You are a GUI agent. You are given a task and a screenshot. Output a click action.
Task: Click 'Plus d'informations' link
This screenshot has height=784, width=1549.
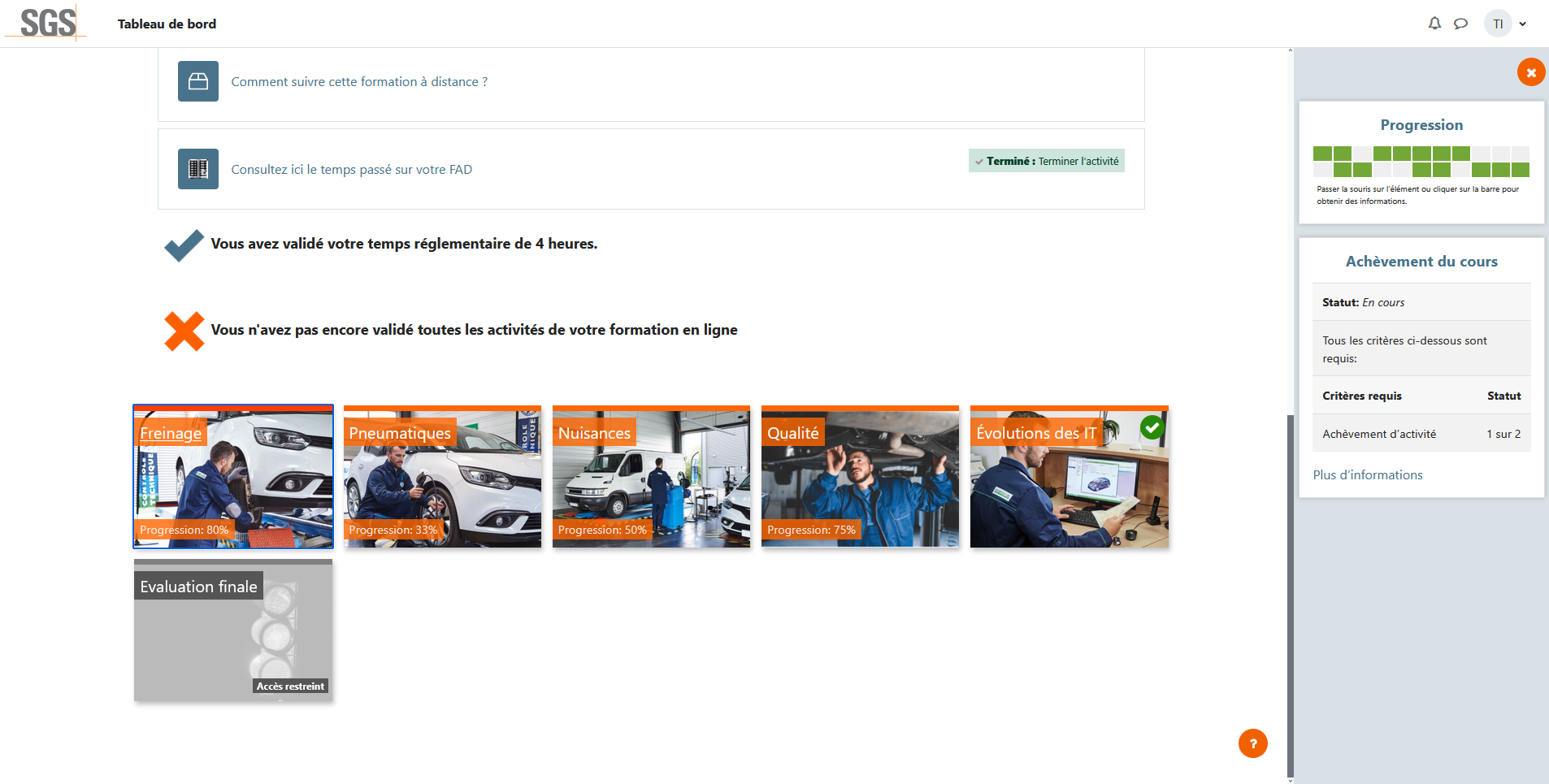pyautogui.click(x=1368, y=474)
